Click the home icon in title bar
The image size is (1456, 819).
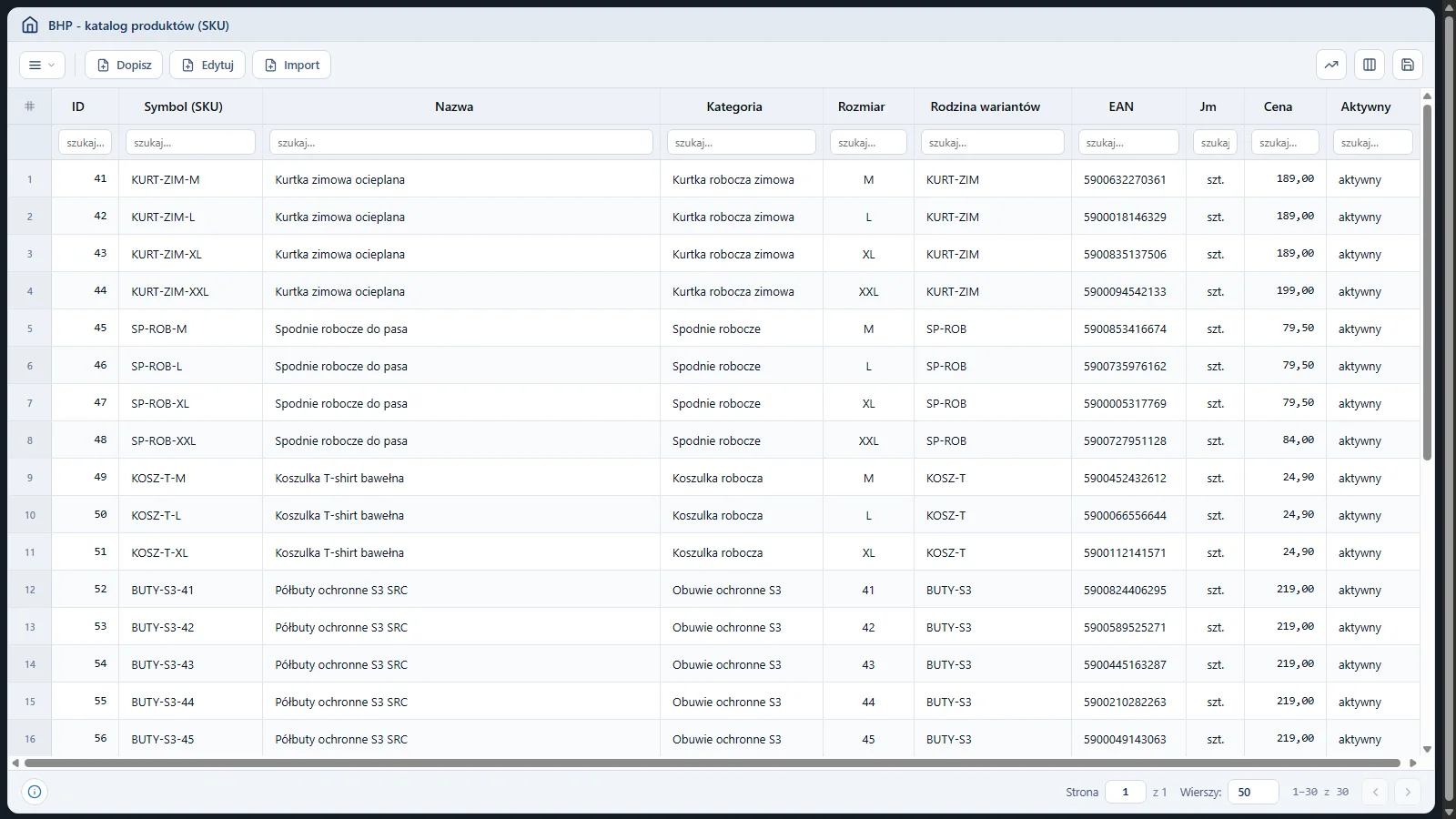coord(30,25)
